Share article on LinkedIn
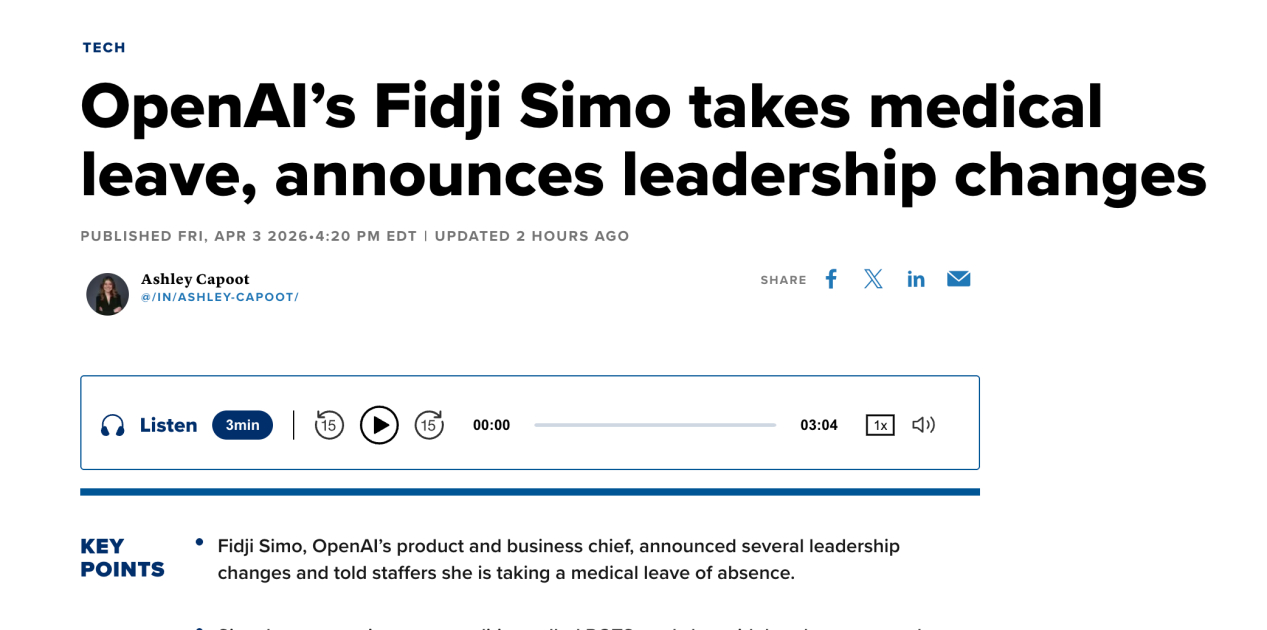The width and height of the screenshot is (1267, 630). point(916,279)
